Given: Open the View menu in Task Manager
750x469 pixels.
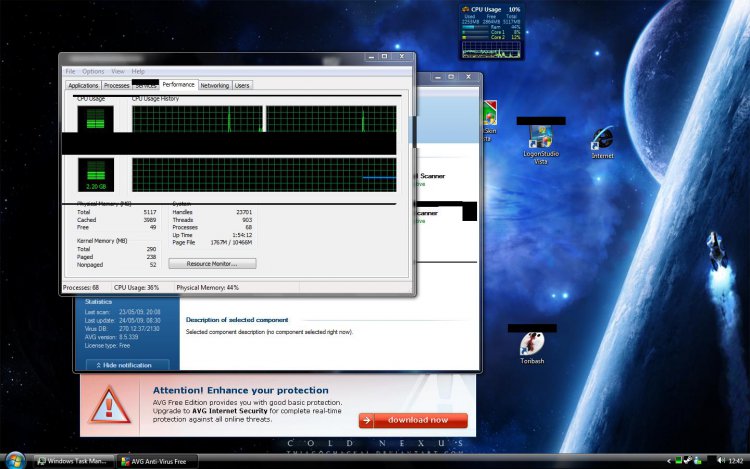Looking at the screenshot, I should point(118,71).
